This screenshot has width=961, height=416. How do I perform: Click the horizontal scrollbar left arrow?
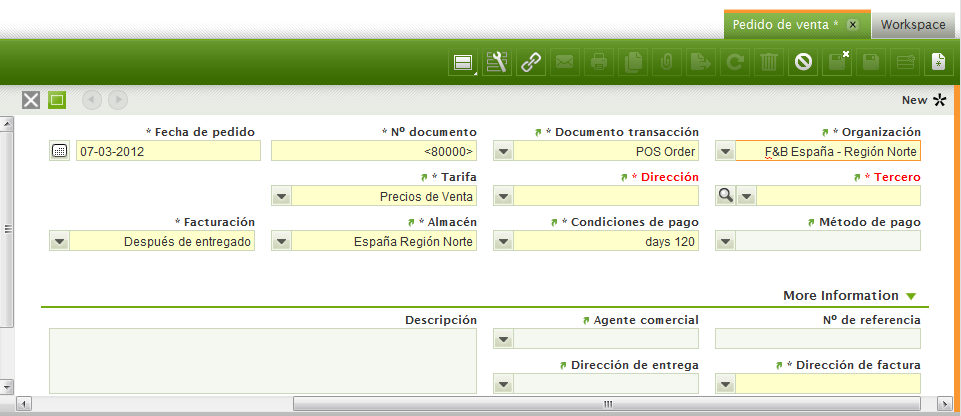click(x=24, y=404)
